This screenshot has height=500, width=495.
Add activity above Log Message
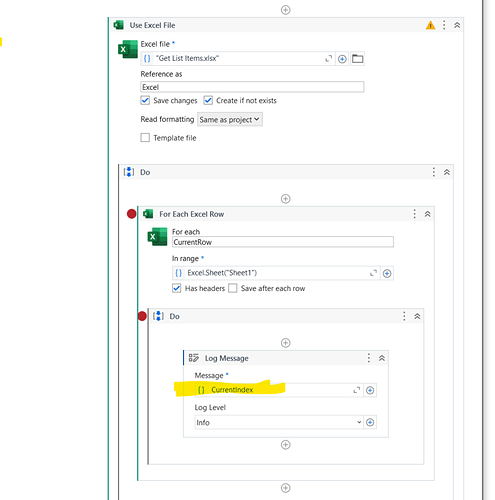click(285, 343)
